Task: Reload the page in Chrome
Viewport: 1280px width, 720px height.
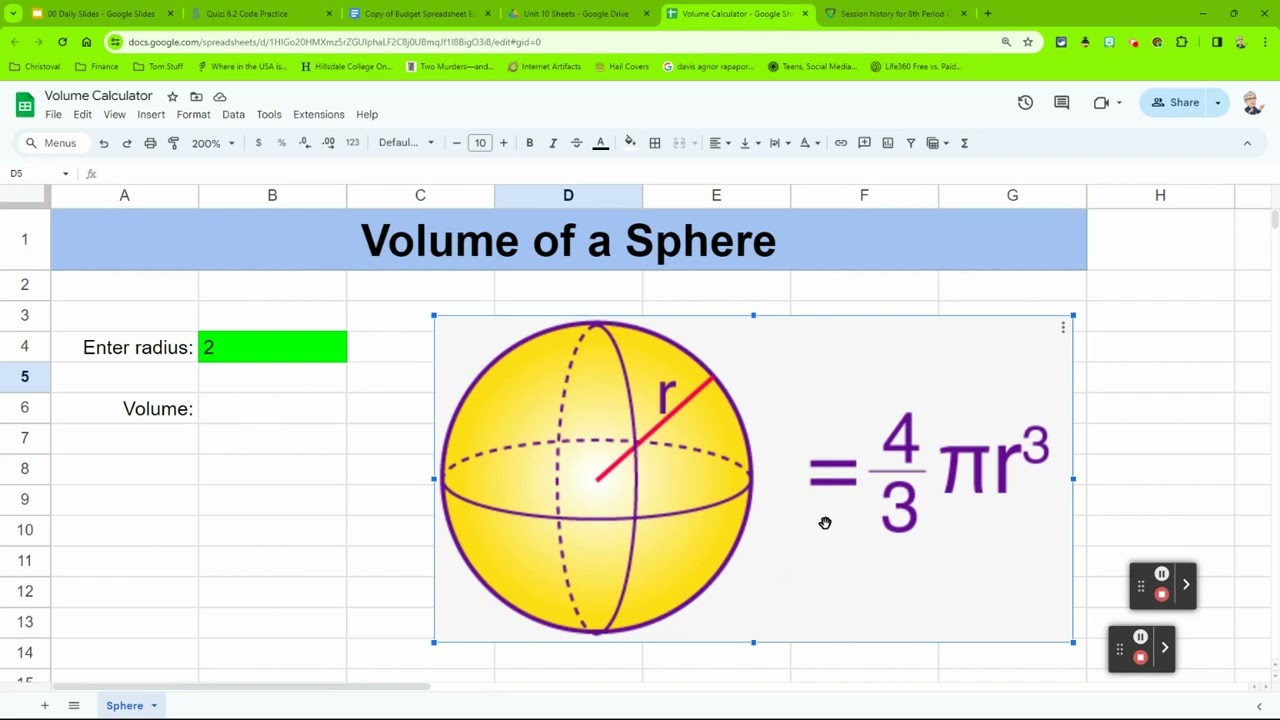Action: tap(62, 42)
